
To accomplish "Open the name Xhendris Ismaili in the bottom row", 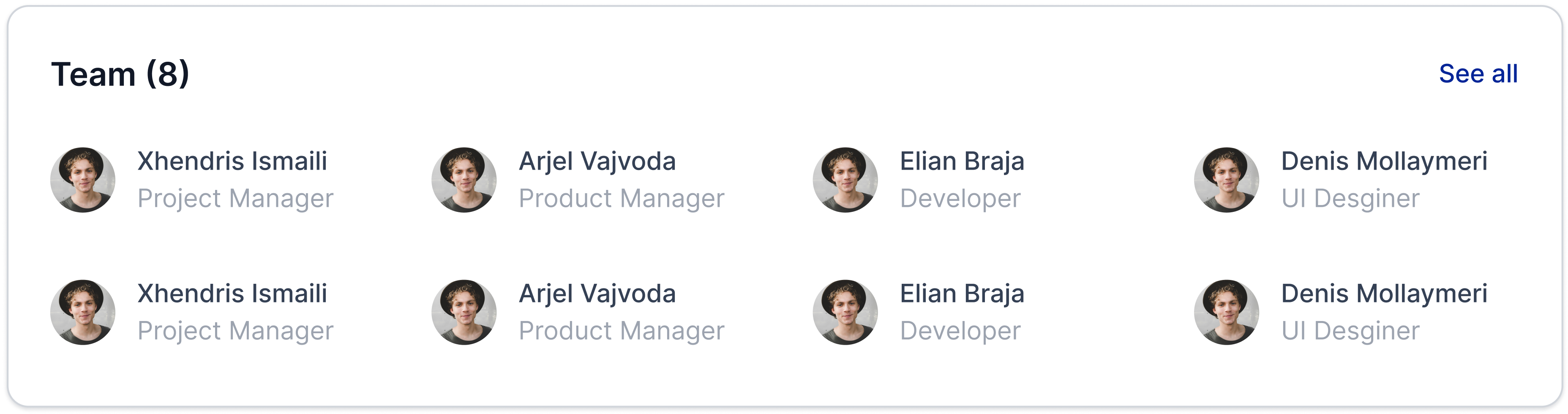I will [232, 294].
